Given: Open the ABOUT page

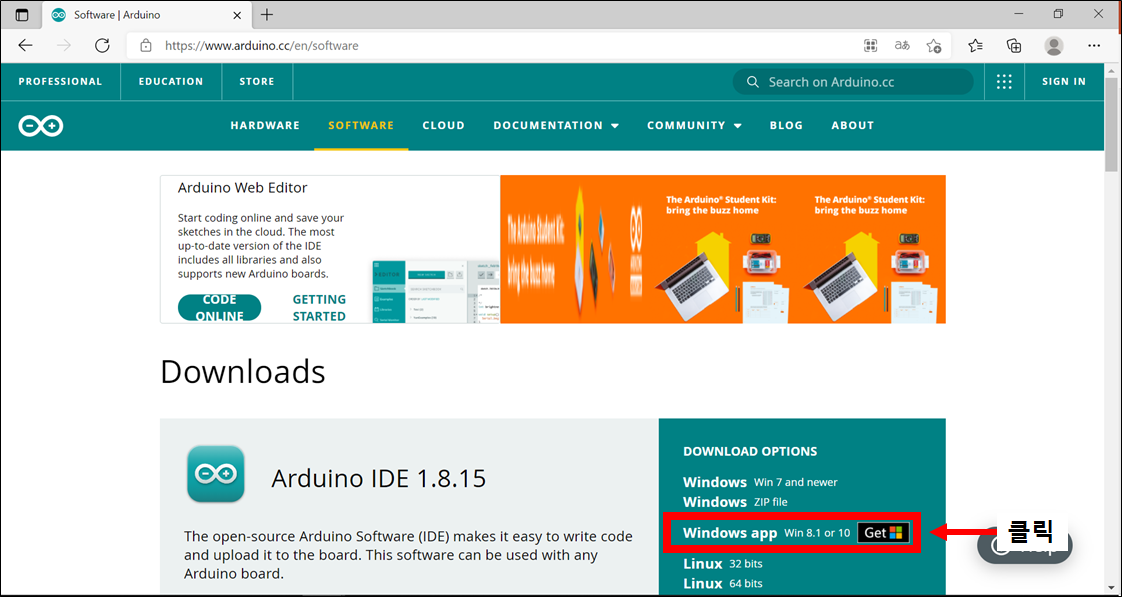Looking at the screenshot, I should tap(853, 125).
